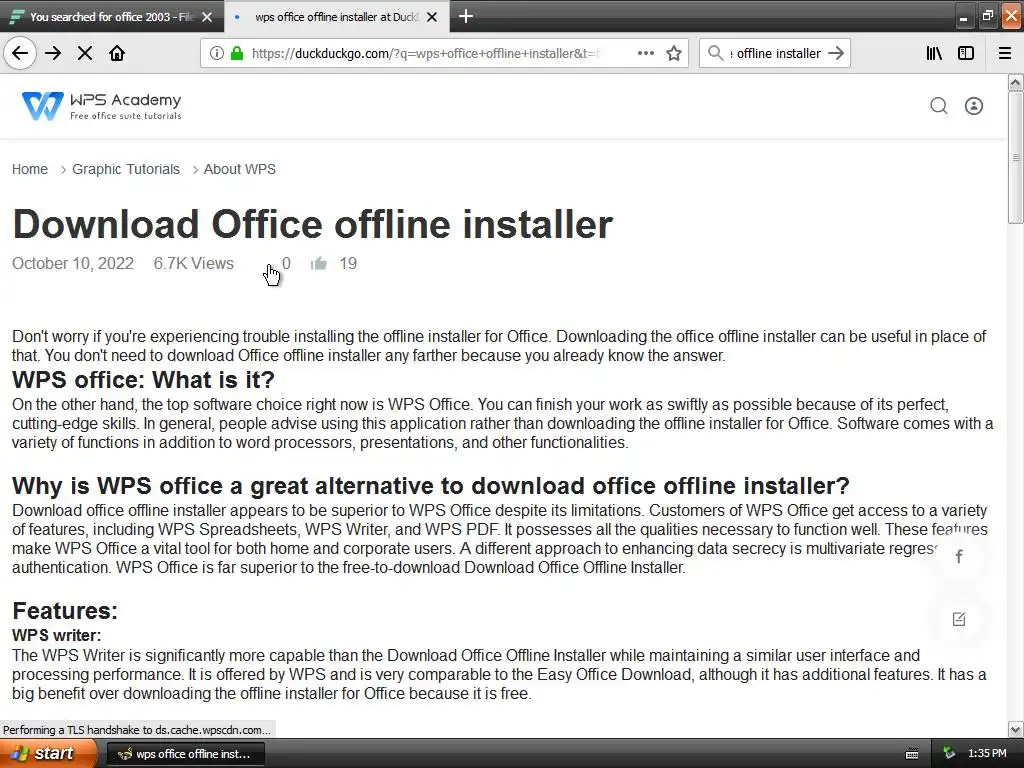Click the WPS Academy logo
This screenshot has width=1024, height=768.
point(101,106)
